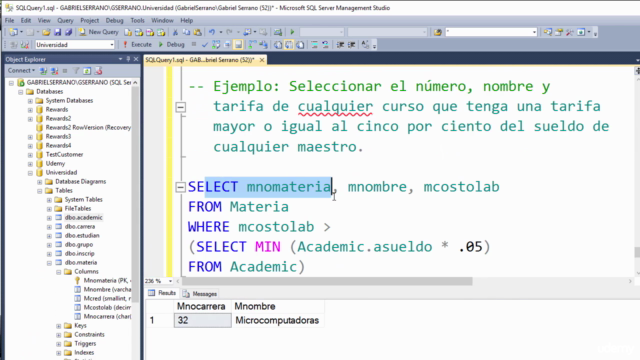The width and height of the screenshot is (640, 360).
Task: Open the Find combo box dropdown
Action: [x=534, y=32]
